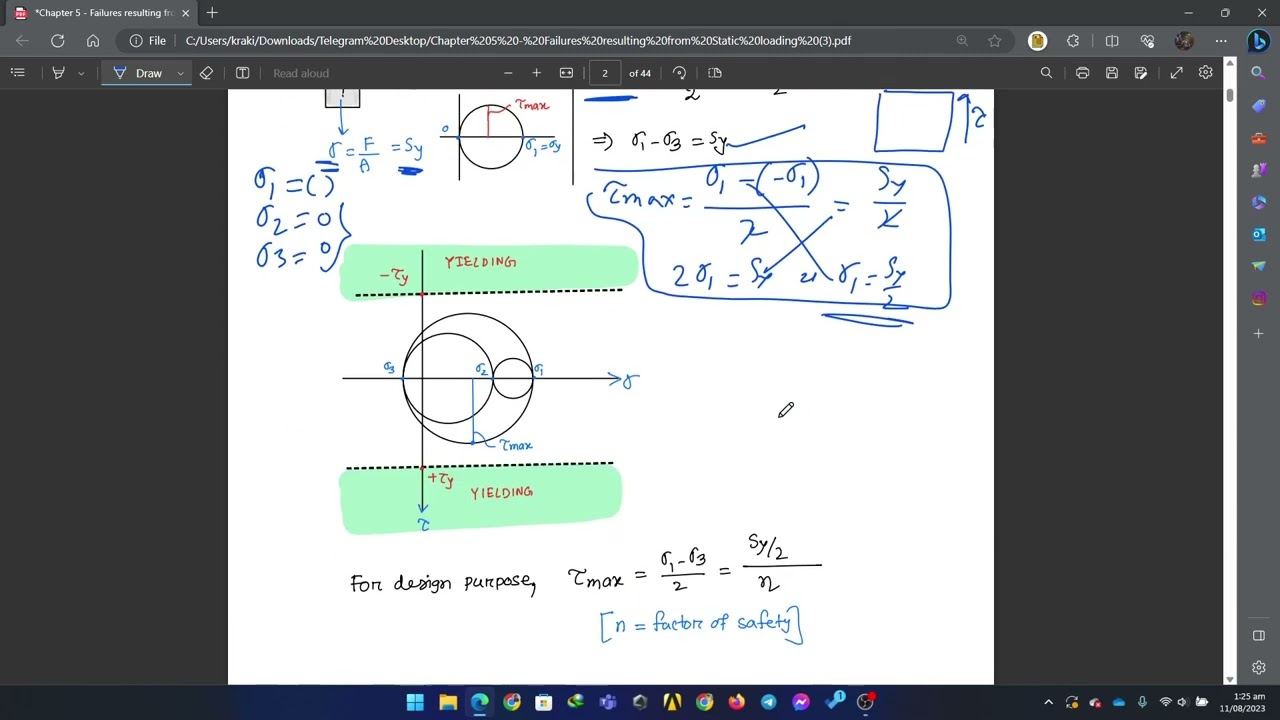Image resolution: width=1280 pixels, height=720 pixels.
Task: View site information File icon
Action: coord(147,41)
